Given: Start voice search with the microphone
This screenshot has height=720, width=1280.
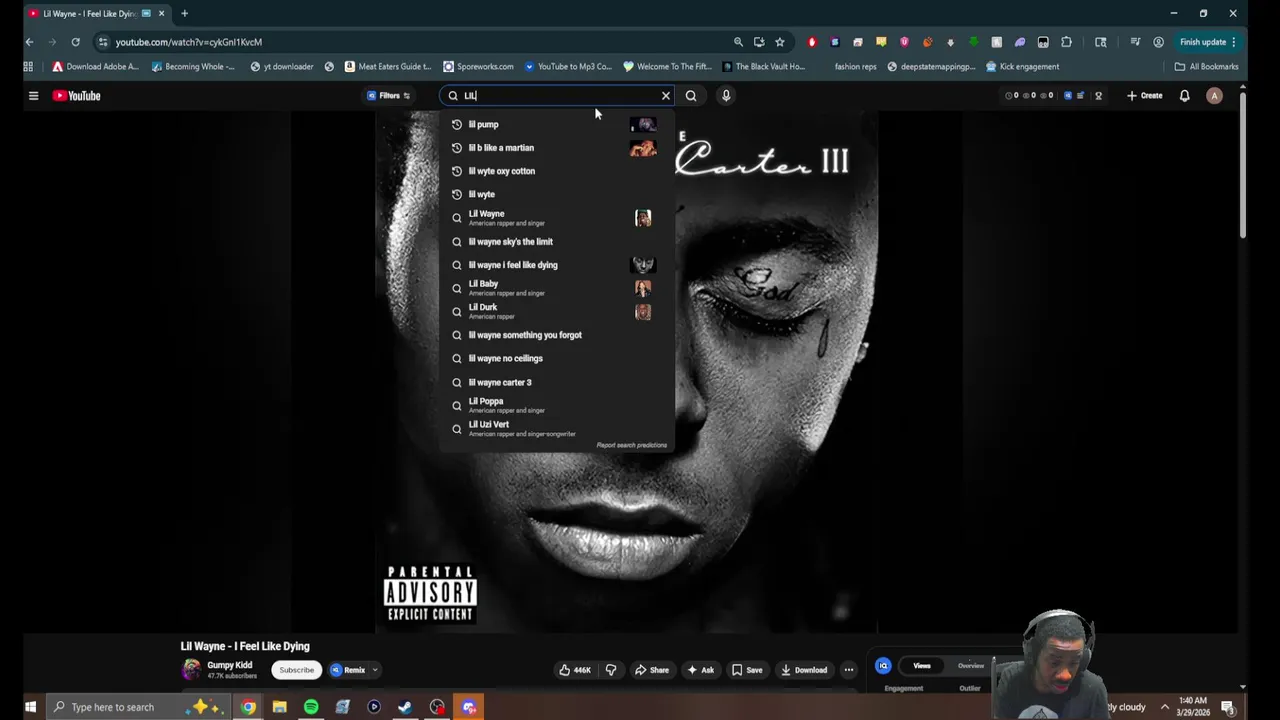Looking at the screenshot, I should 726,96.
